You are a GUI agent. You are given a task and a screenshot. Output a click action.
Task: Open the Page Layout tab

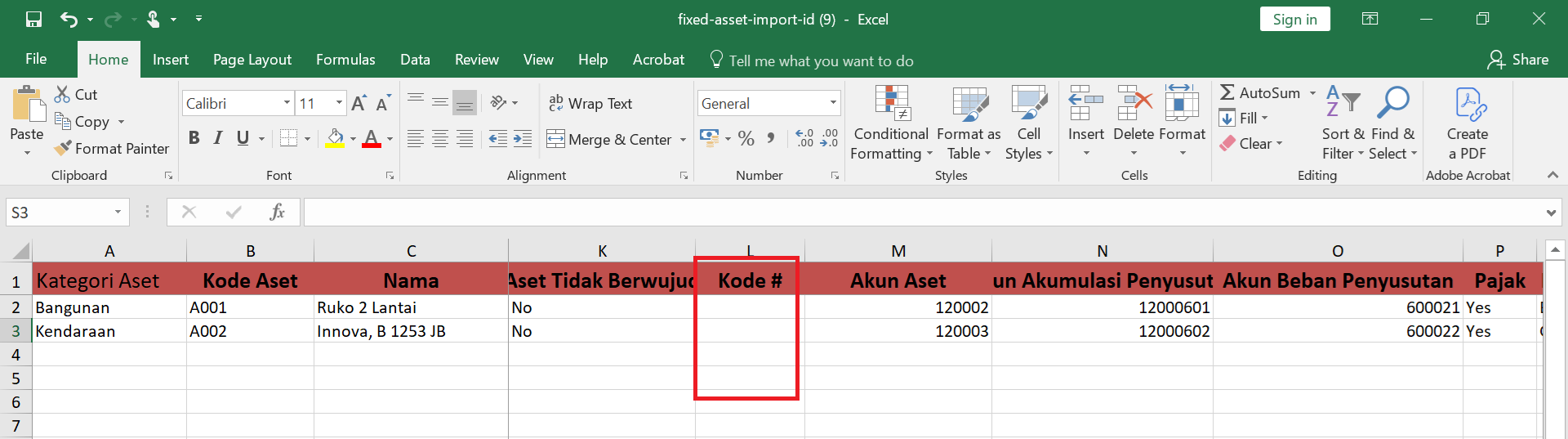[252, 60]
